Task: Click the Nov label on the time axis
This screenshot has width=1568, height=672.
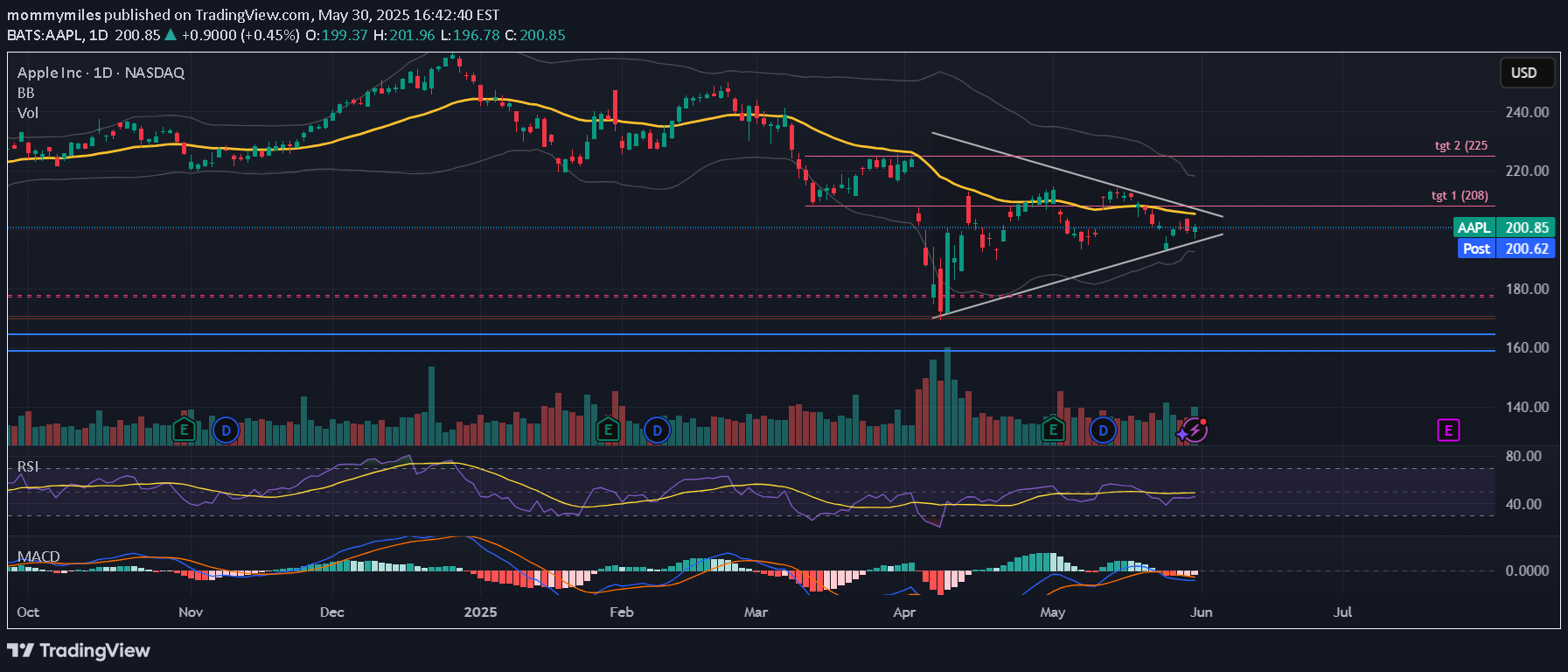Action: pos(191,612)
